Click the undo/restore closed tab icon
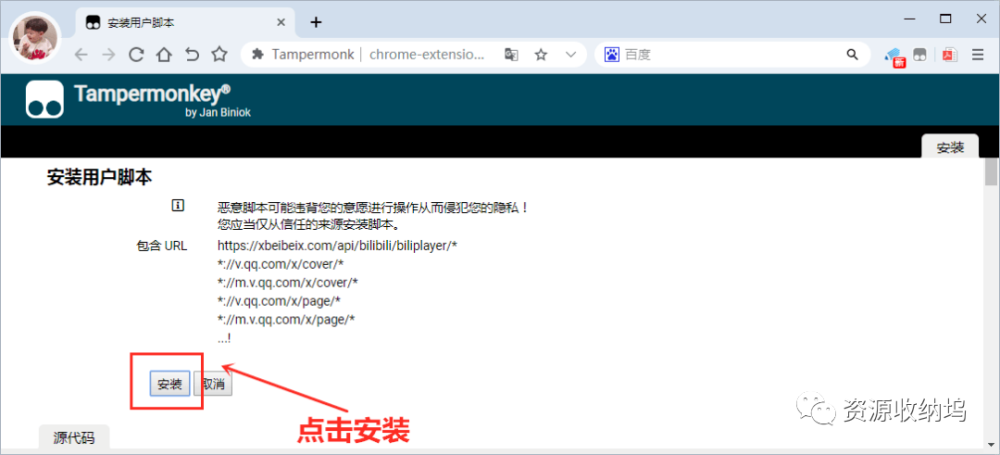The image size is (1000, 455). coord(191,55)
